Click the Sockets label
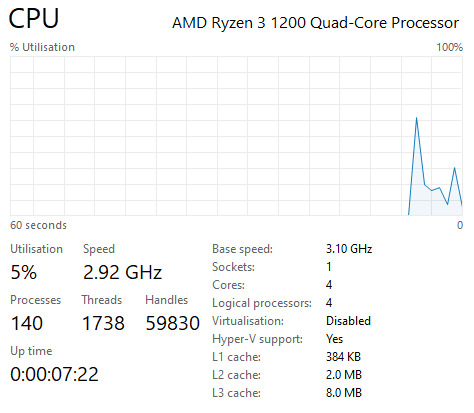 (x=233, y=267)
